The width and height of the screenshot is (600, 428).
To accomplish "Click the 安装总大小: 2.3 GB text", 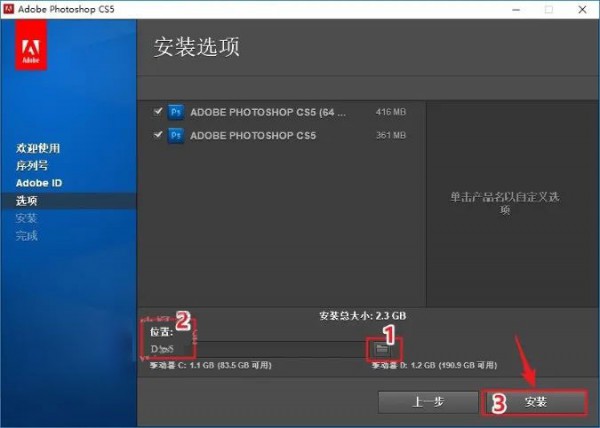I will (x=363, y=316).
